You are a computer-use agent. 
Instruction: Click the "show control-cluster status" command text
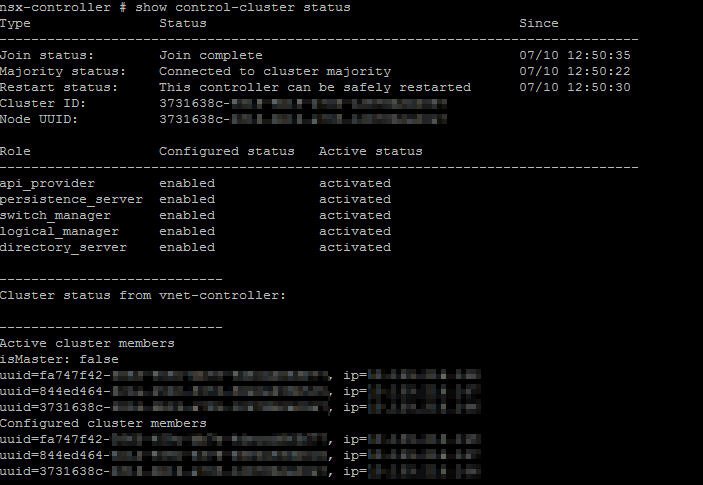pyautogui.click(x=243, y=7)
